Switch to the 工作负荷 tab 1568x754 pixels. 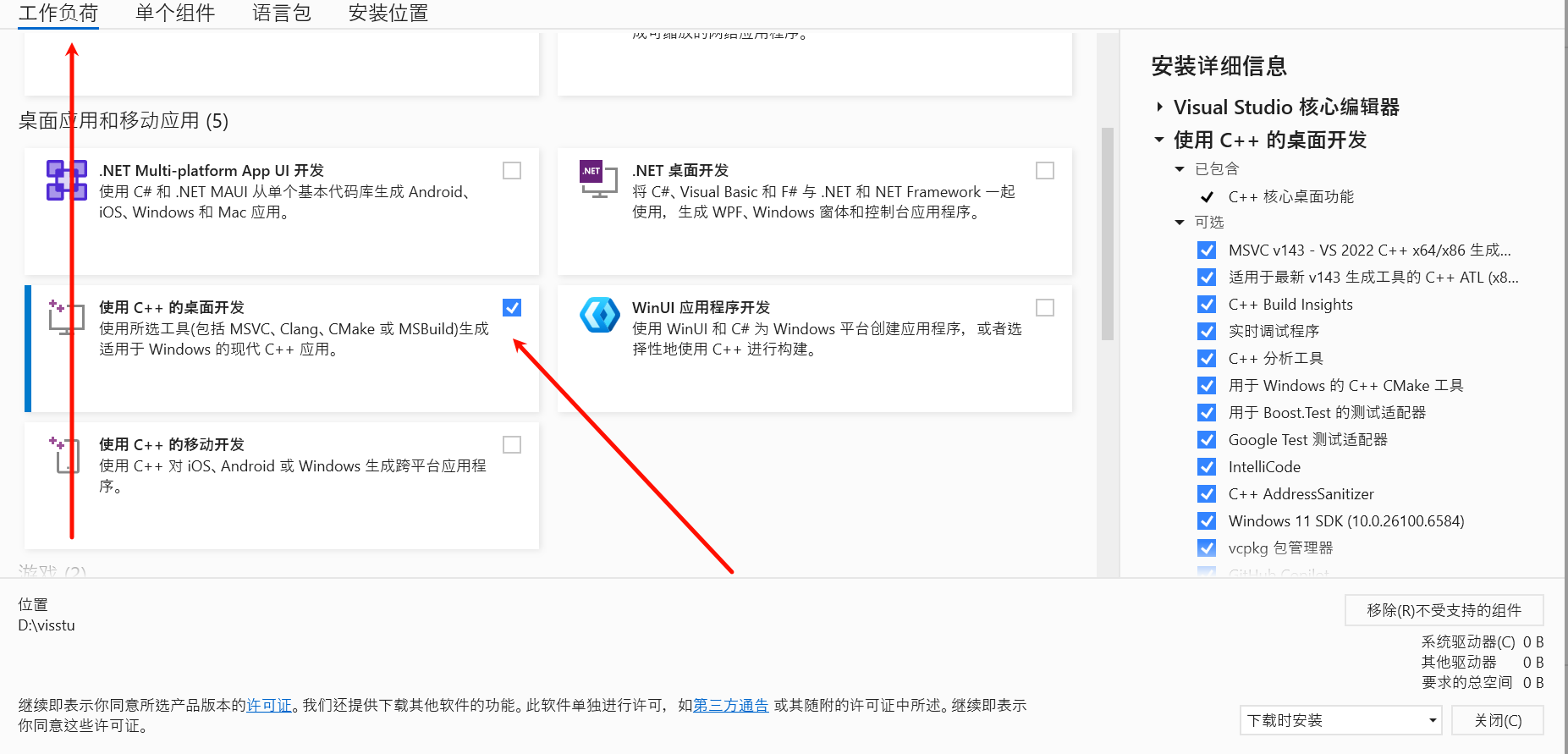(x=58, y=14)
